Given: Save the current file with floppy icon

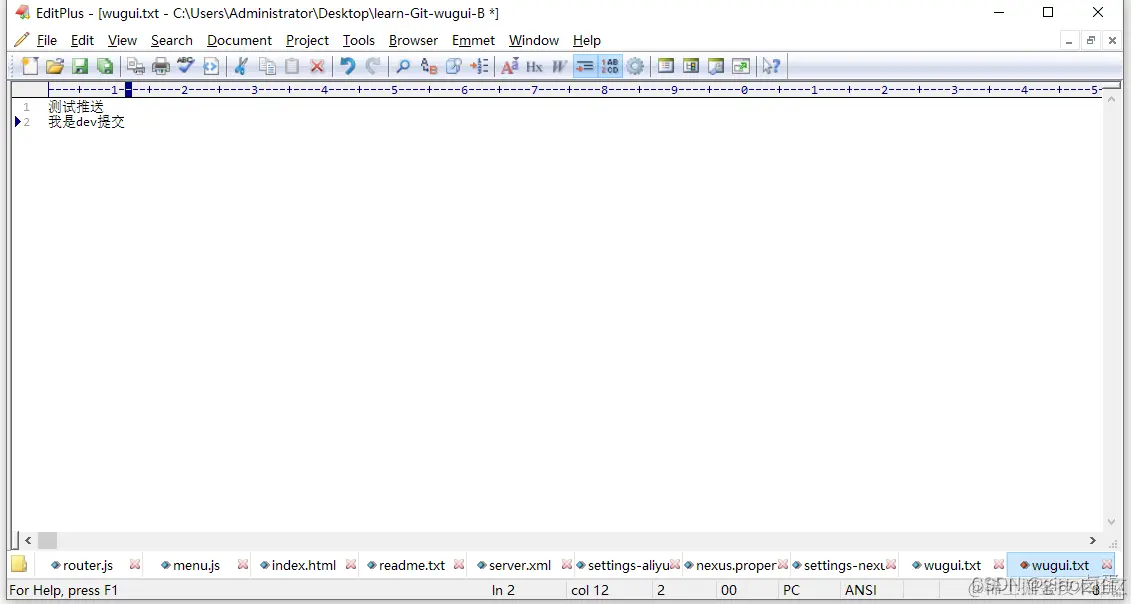Looking at the screenshot, I should [80, 67].
